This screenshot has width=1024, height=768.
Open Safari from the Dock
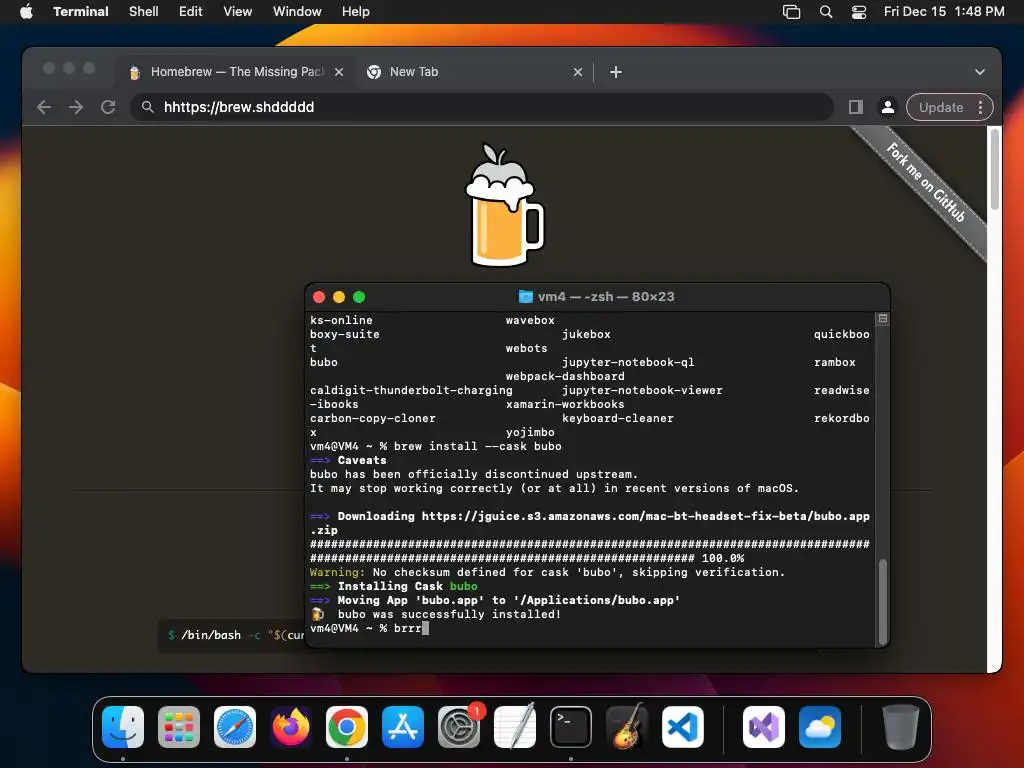[235, 727]
